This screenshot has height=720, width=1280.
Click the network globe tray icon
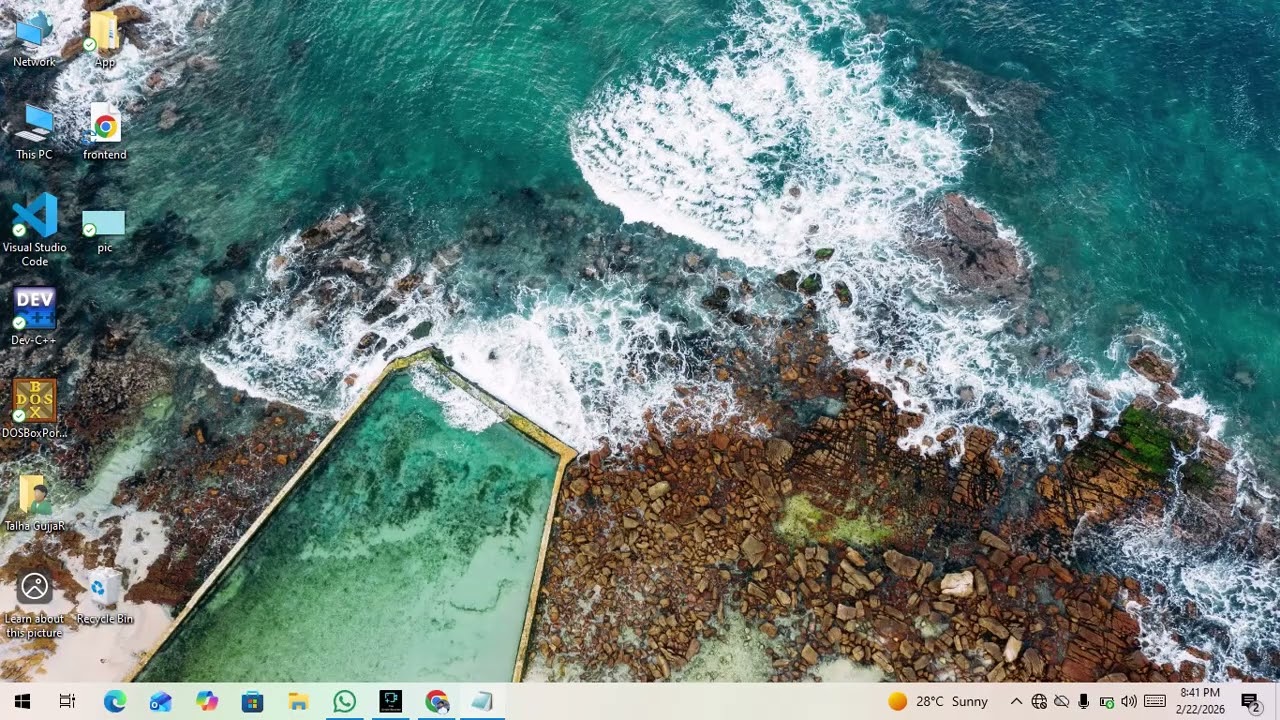coord(1039,702)
